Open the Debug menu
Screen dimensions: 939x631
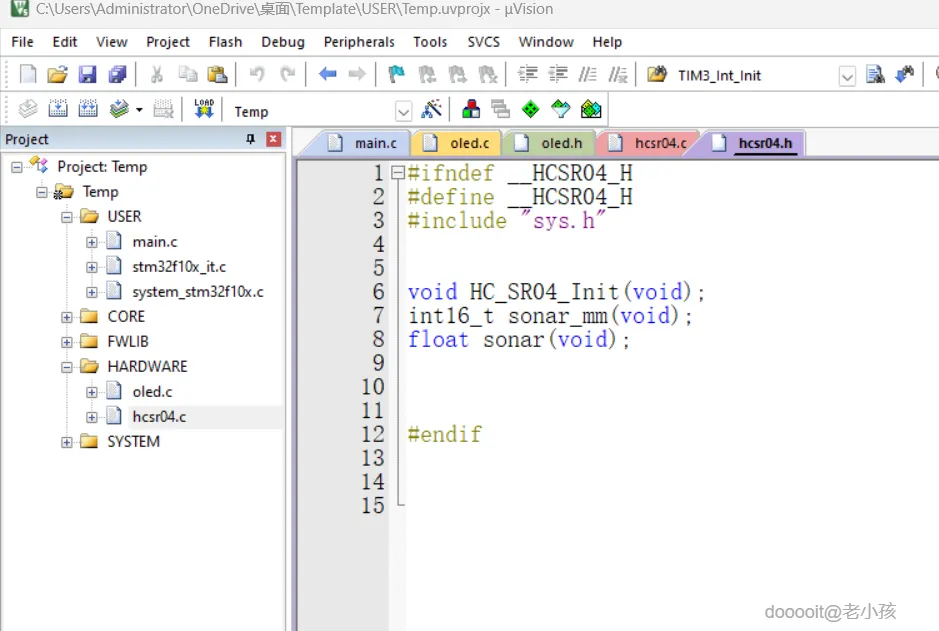(283, 42)
